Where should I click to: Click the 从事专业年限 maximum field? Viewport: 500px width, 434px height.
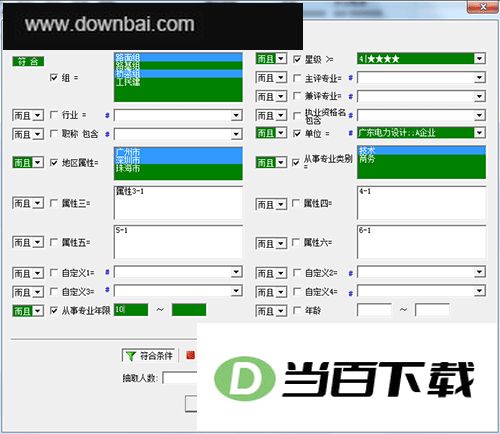pos(189,310)
